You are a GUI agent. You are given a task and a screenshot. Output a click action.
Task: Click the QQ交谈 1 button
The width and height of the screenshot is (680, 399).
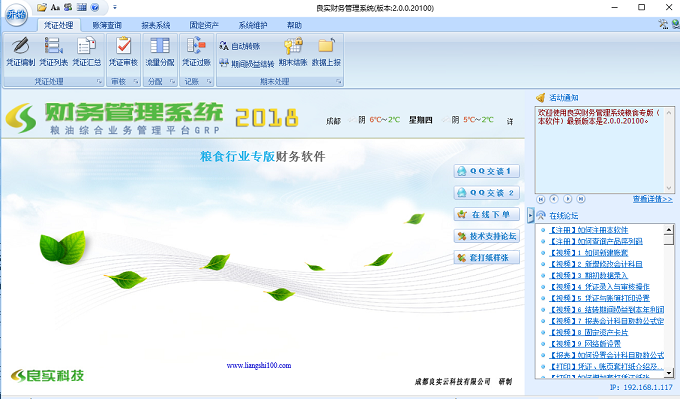pyautogui.click(x=487, y=171)
